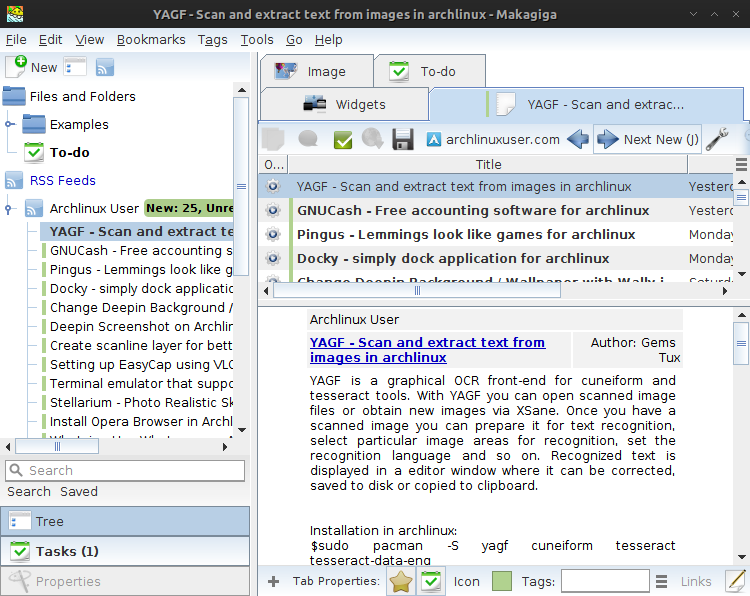The image size is (750, 596).
Task: Click the green checkmark mark-read icon
Action: tap(342, 139)
